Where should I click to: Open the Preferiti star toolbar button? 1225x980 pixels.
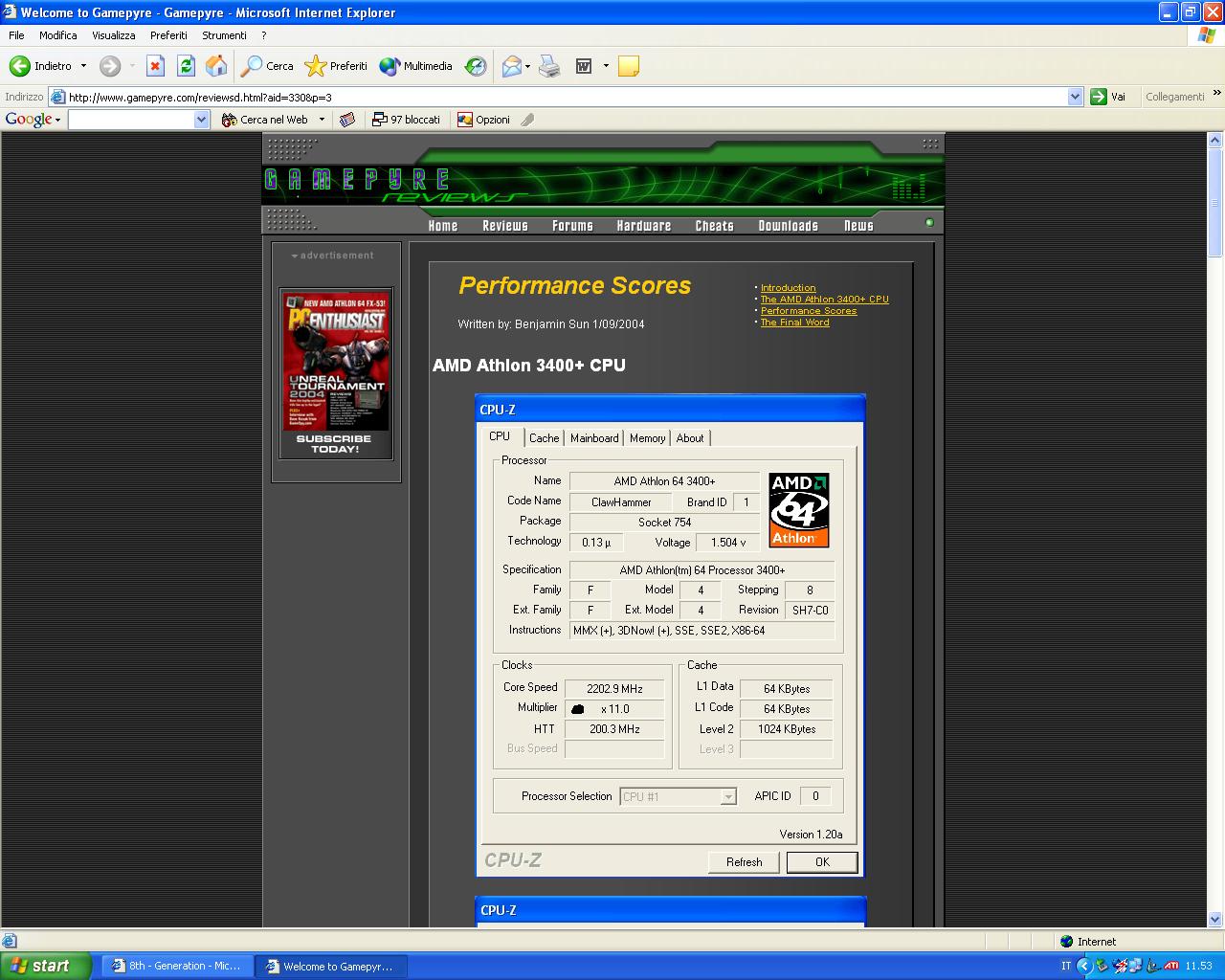click(336, 66)
